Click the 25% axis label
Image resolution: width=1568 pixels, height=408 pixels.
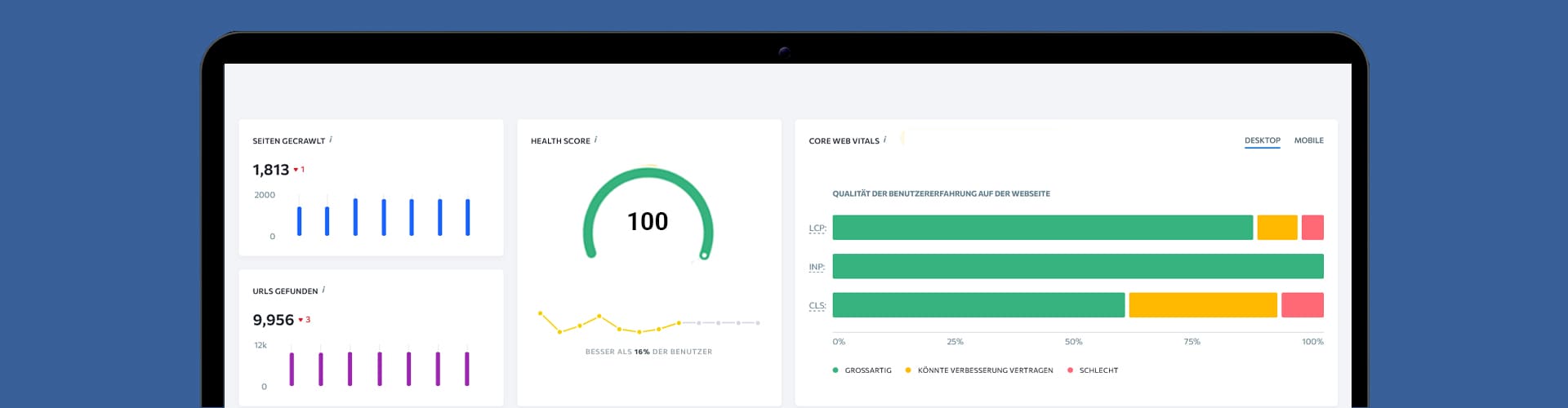[x=955, y=342]
